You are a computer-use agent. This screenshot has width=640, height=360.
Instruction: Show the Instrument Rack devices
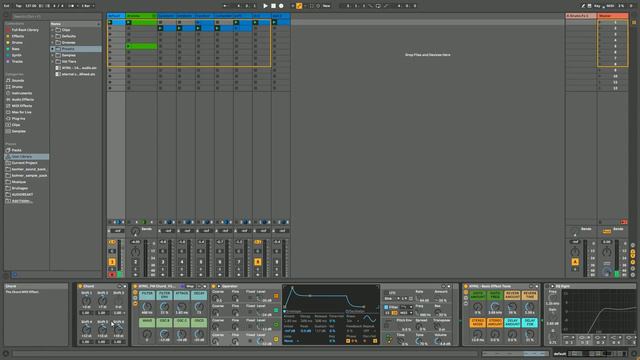click(x=135, y=304)
